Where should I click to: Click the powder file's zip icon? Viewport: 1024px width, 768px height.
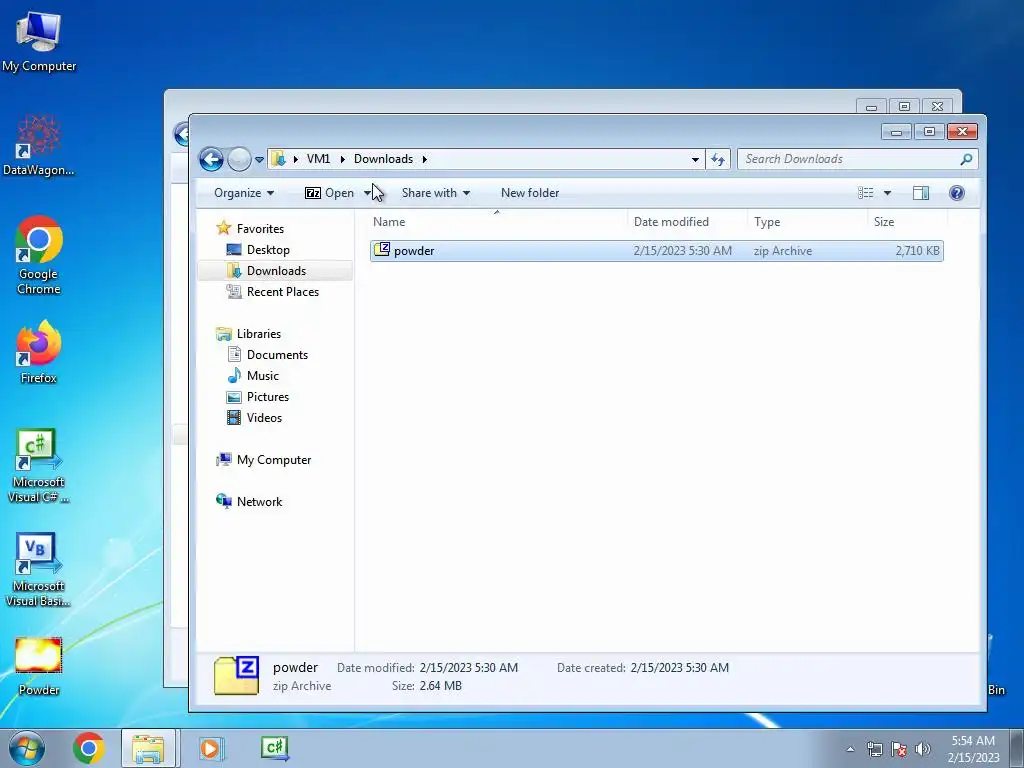point(382,250)
